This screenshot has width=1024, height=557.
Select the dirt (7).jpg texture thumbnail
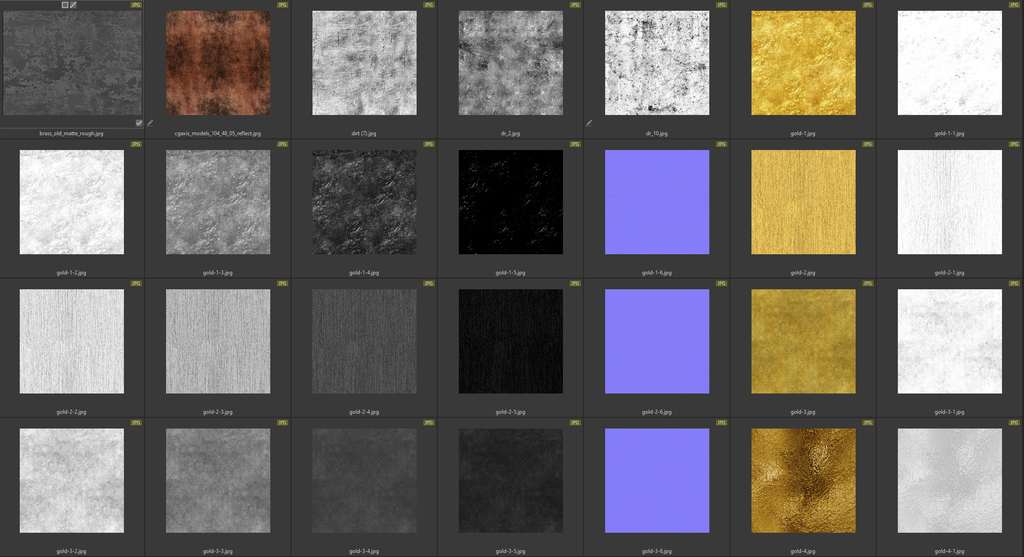coord(364,63)
